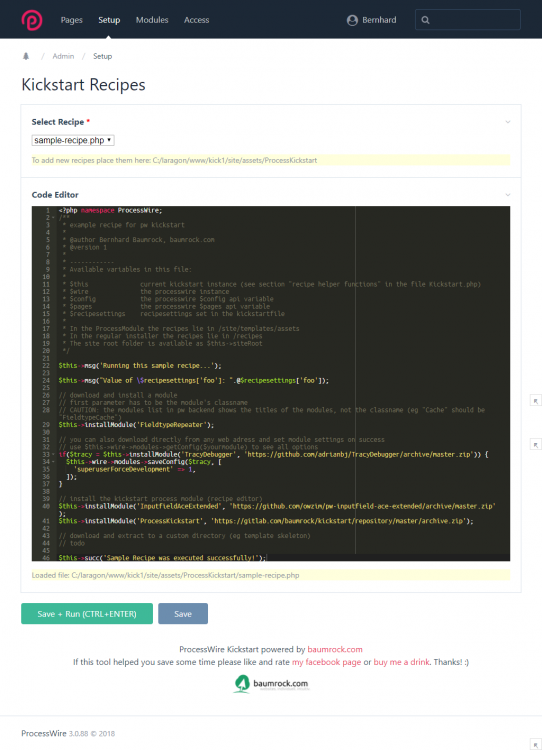This screenshot has height=750, width=542.
Task: Fold the saveConfig block at line 34
Action: tap(53, 462)
